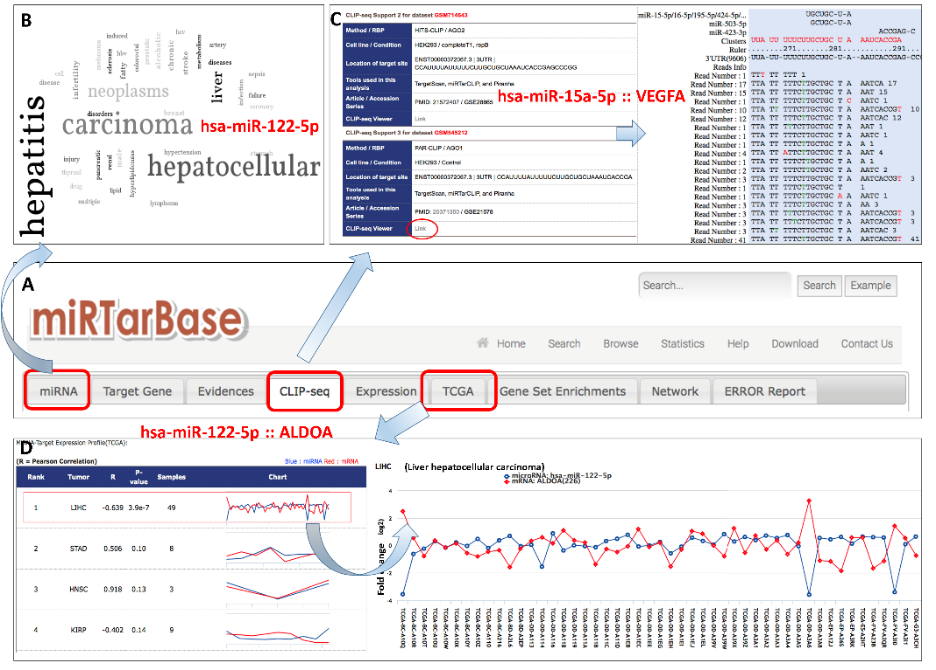Click into the Search... text field
The image size is (936, 670).
point(715,285)
